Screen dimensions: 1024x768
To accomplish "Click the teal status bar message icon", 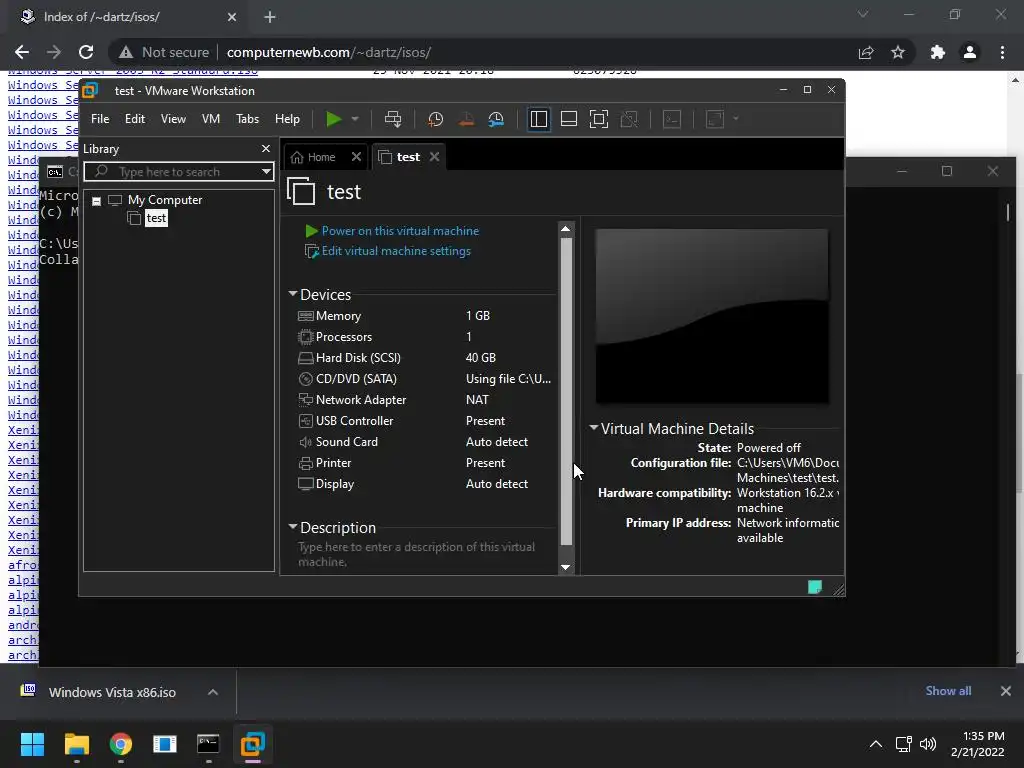I will [x=815, y=587].
